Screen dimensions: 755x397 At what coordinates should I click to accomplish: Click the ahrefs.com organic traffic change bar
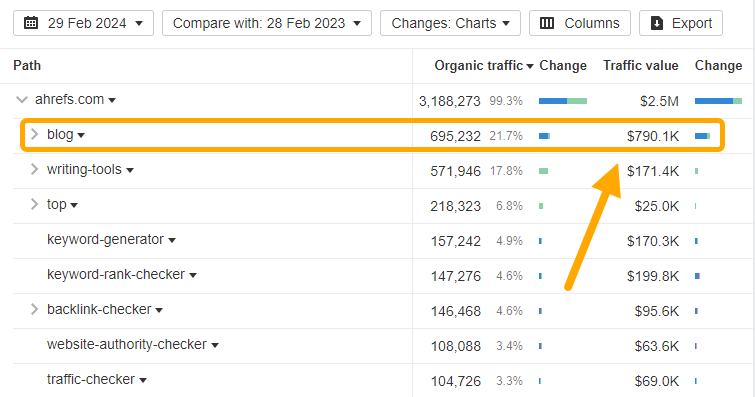pos(563,101)
